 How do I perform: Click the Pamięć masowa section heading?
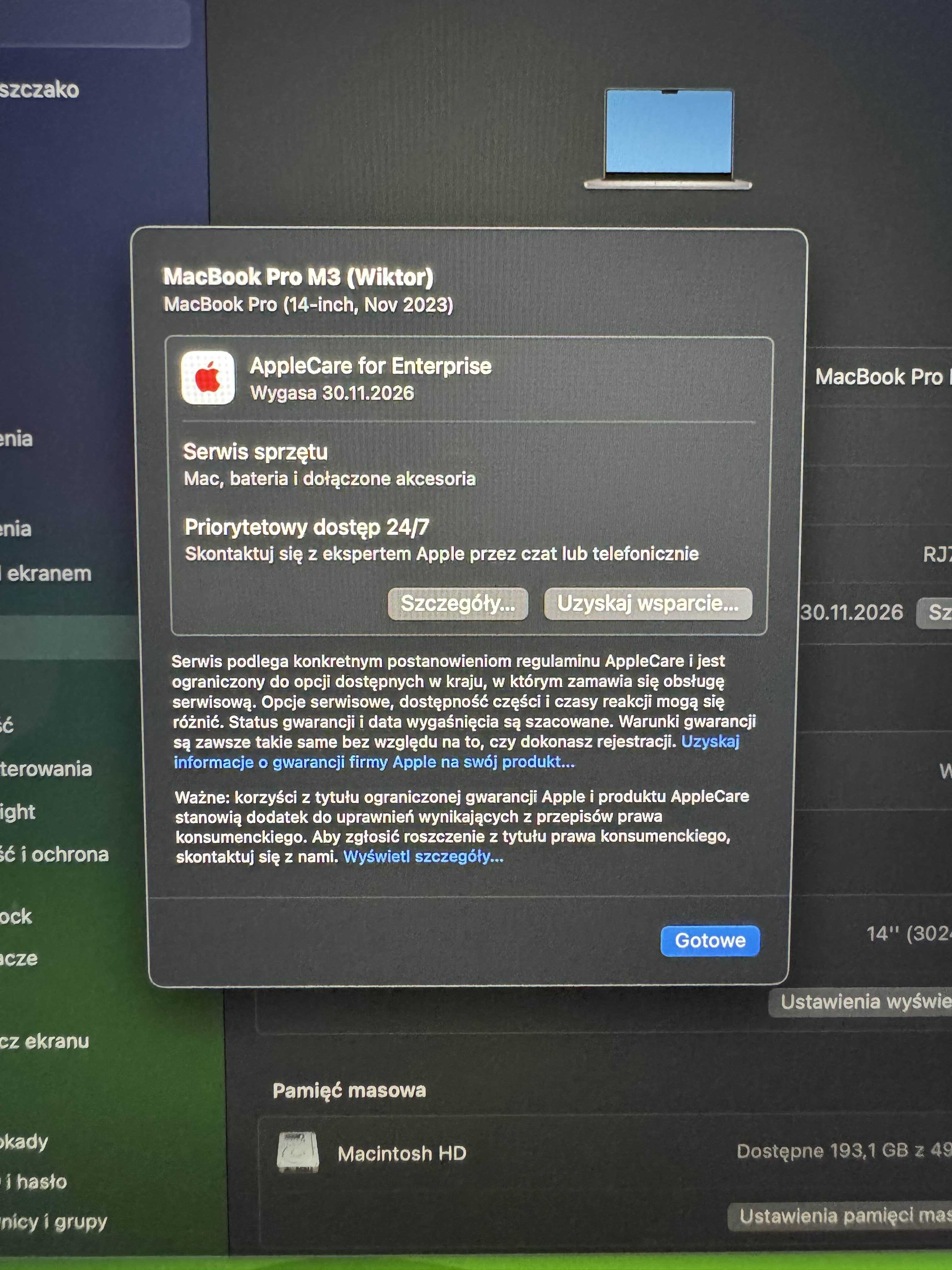pos(349,1090)
